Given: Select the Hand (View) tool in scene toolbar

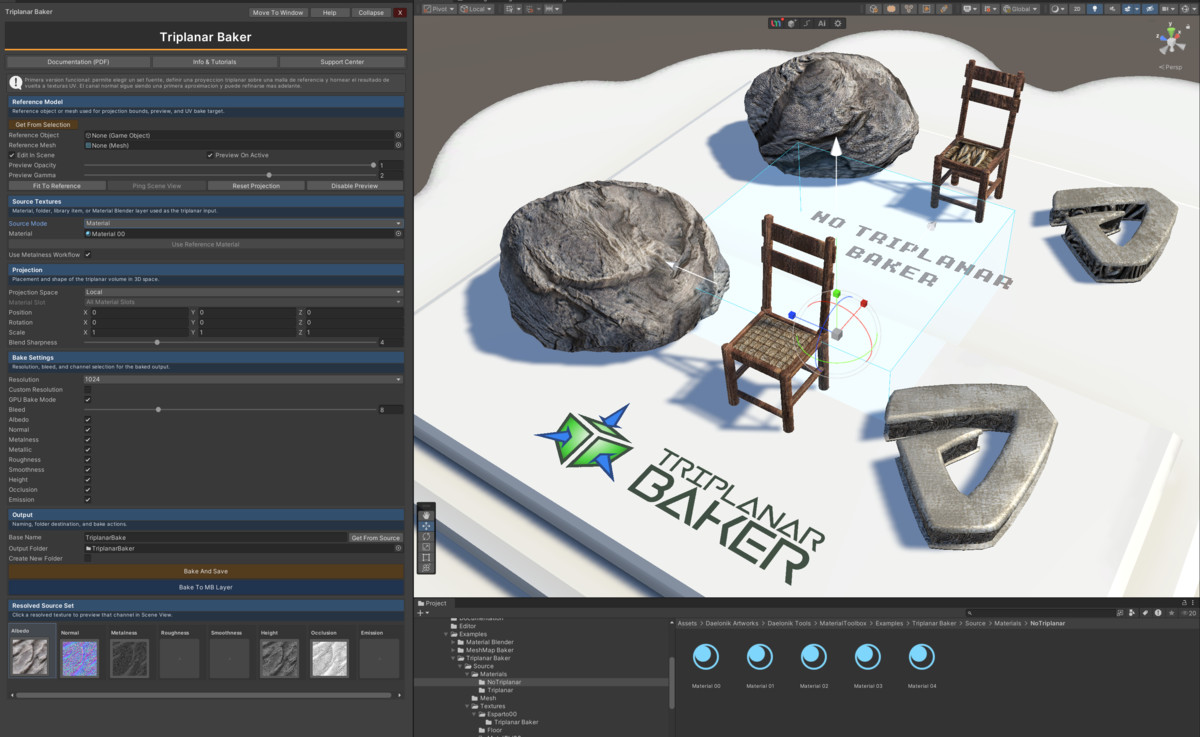Looking at the screenshot, I should click(427, 515).
